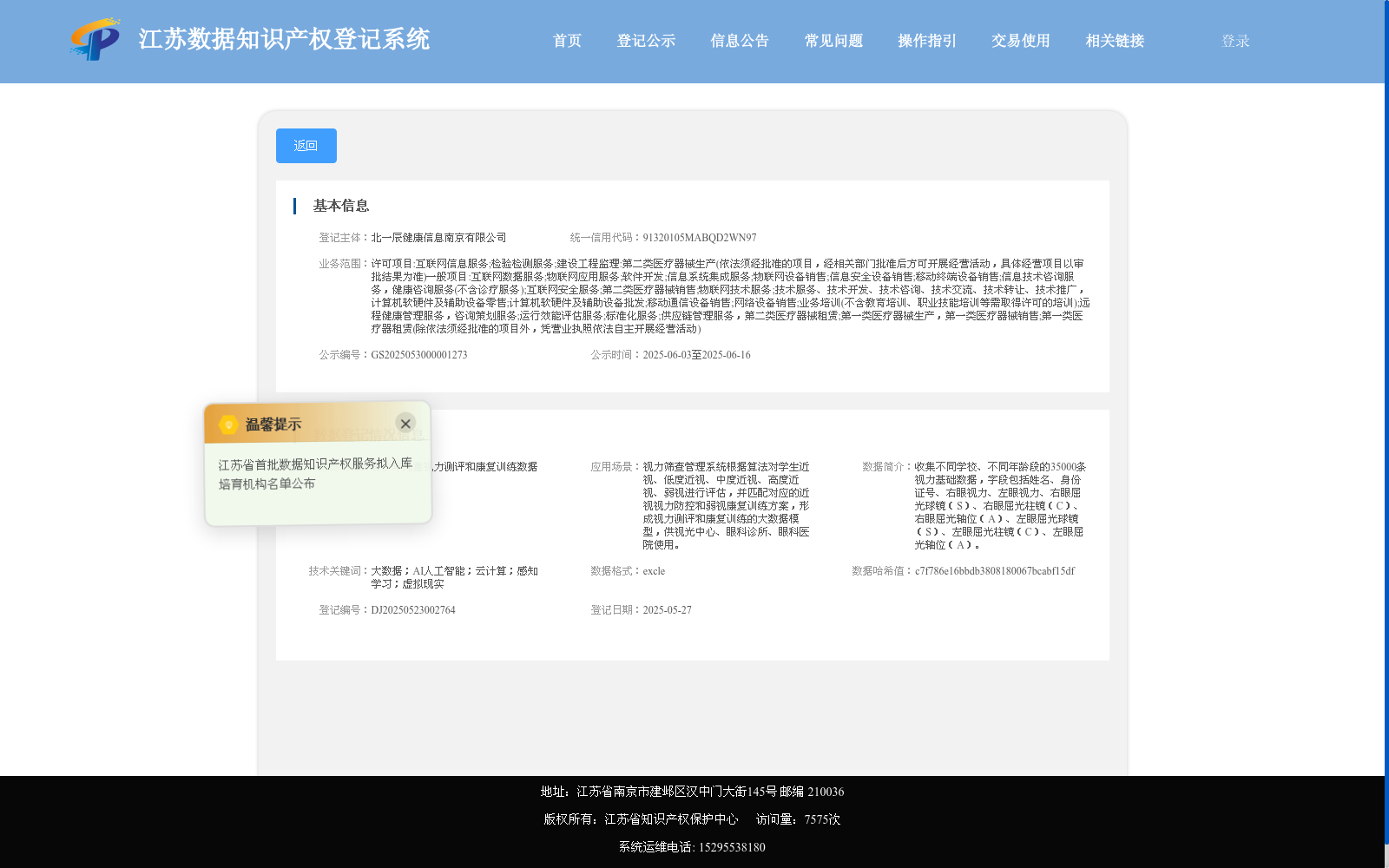Click the site logo icon
The image size is (1389, 868).
pos(95,39)
